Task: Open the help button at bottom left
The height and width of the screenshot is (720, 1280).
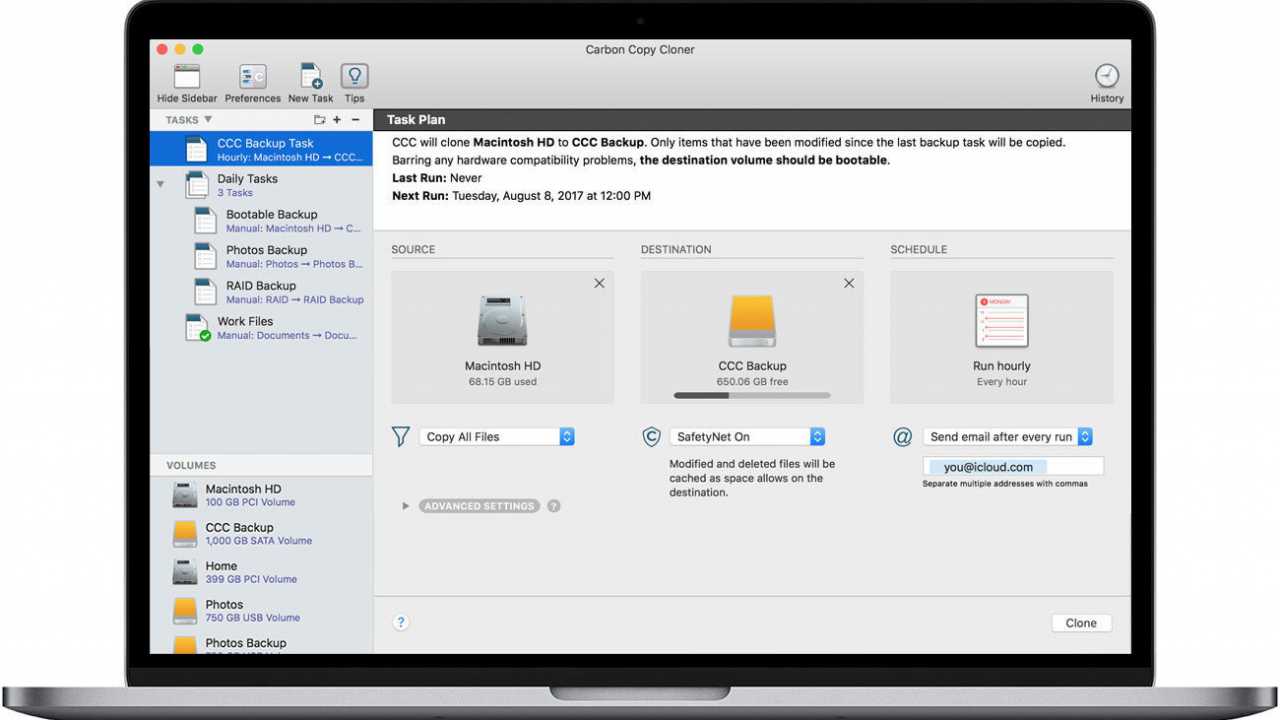Action: point(401,622)
